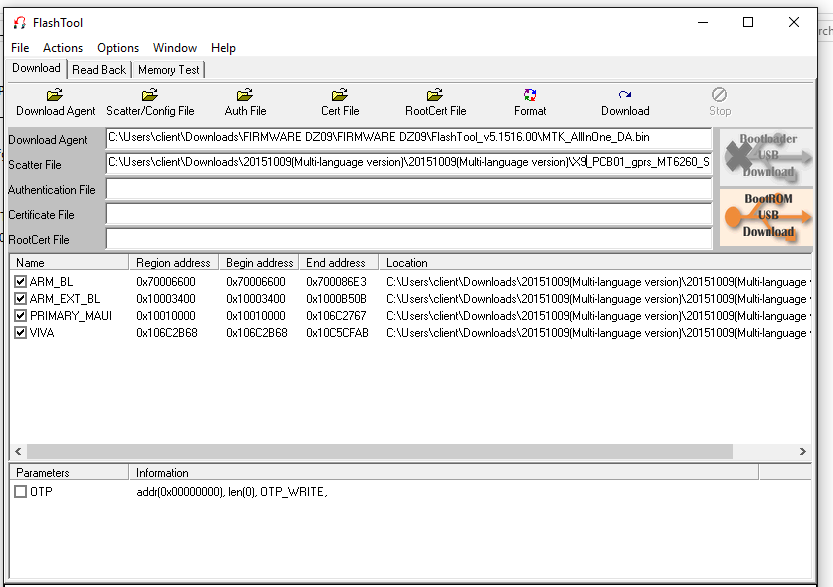Select end address 0x10C5CFAB
833x587 pixels.
337,333
